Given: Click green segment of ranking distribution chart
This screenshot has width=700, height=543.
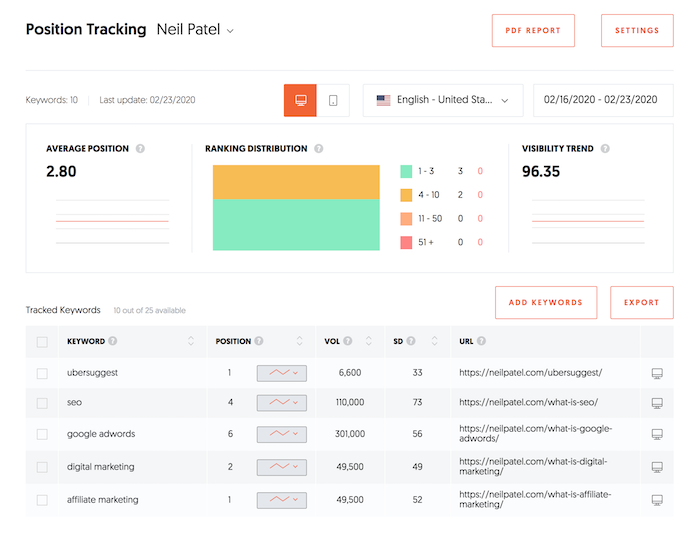Looking at the screenshot, I should (296, 225).
